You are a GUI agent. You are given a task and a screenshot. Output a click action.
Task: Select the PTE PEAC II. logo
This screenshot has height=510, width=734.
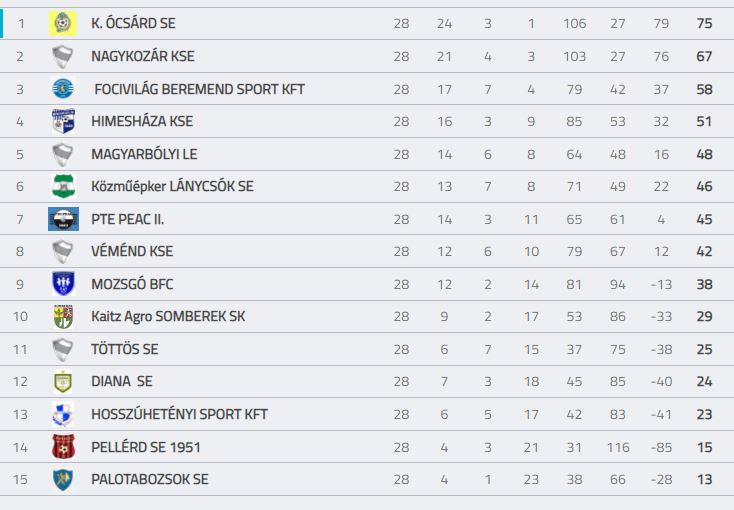(63, 219)
